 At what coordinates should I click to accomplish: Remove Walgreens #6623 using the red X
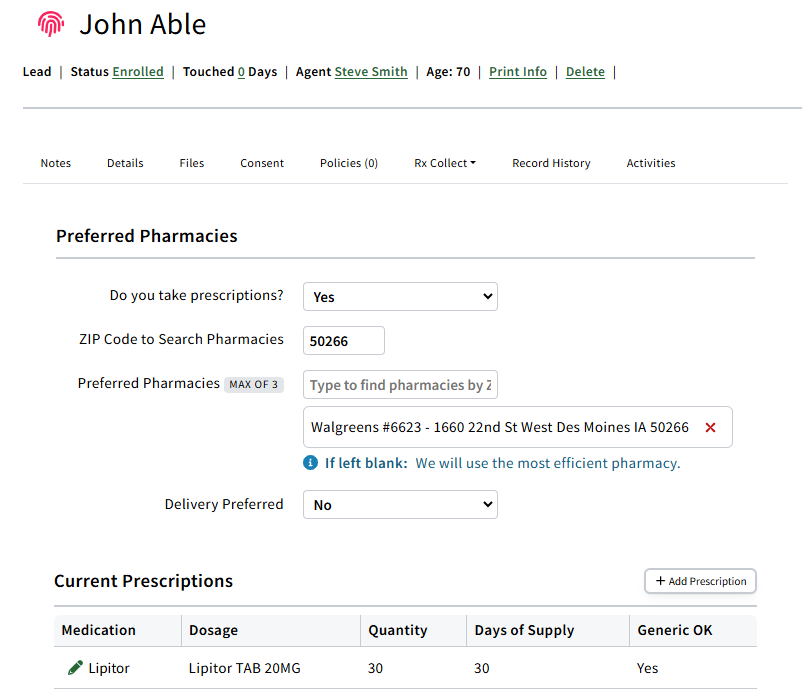[711, 427]
